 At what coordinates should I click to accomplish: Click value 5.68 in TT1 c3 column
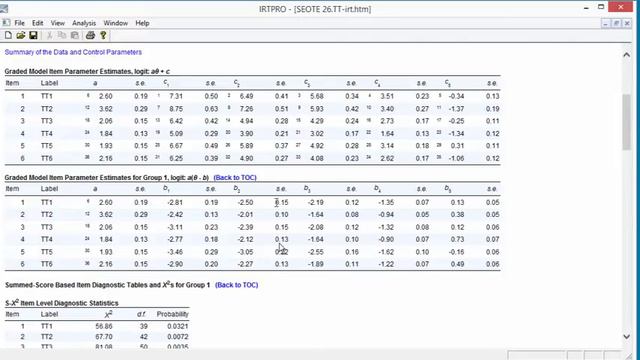[x=317, y=96]
